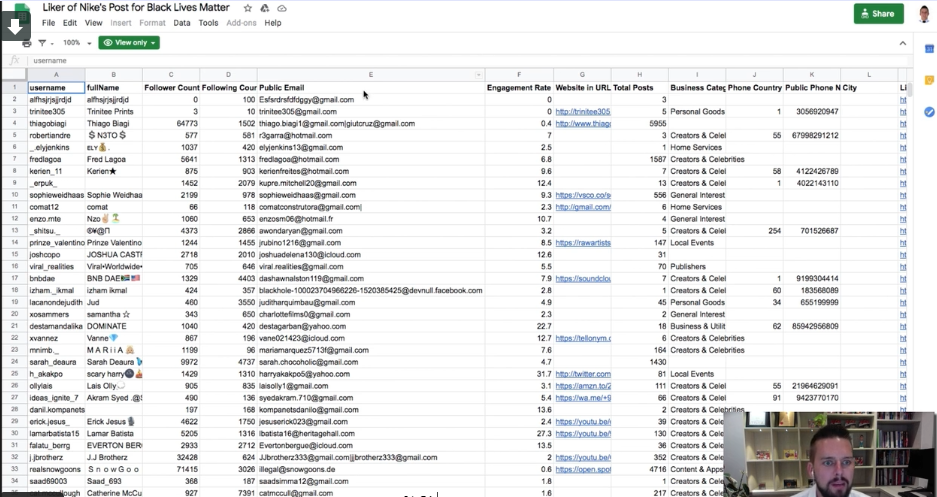The width and height of the screenshot is (937, 497).
Task: Select column H header
Action: pos(639,75)
